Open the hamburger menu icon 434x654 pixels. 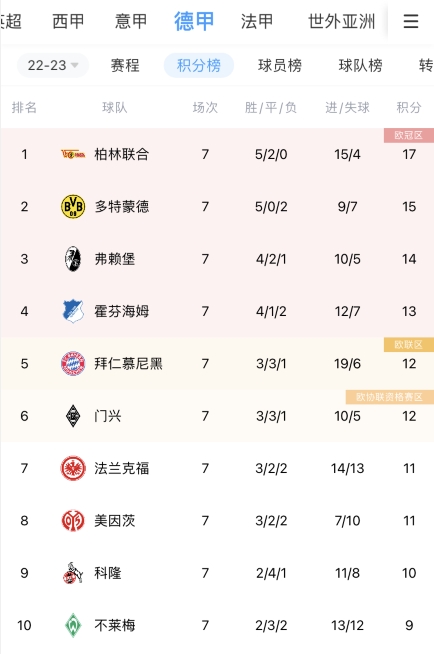(x=411, y=21)
